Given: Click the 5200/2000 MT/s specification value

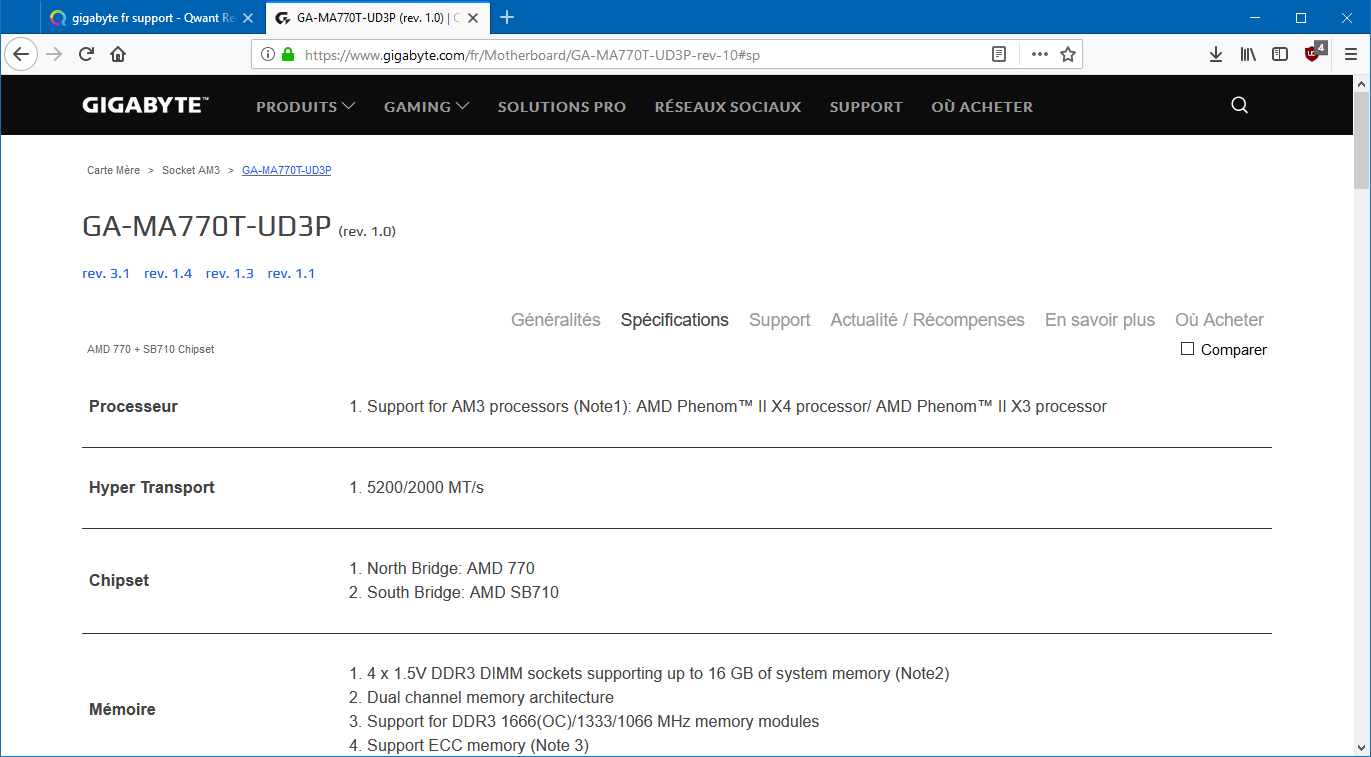Looking at the screenshot, I should 425,487.
